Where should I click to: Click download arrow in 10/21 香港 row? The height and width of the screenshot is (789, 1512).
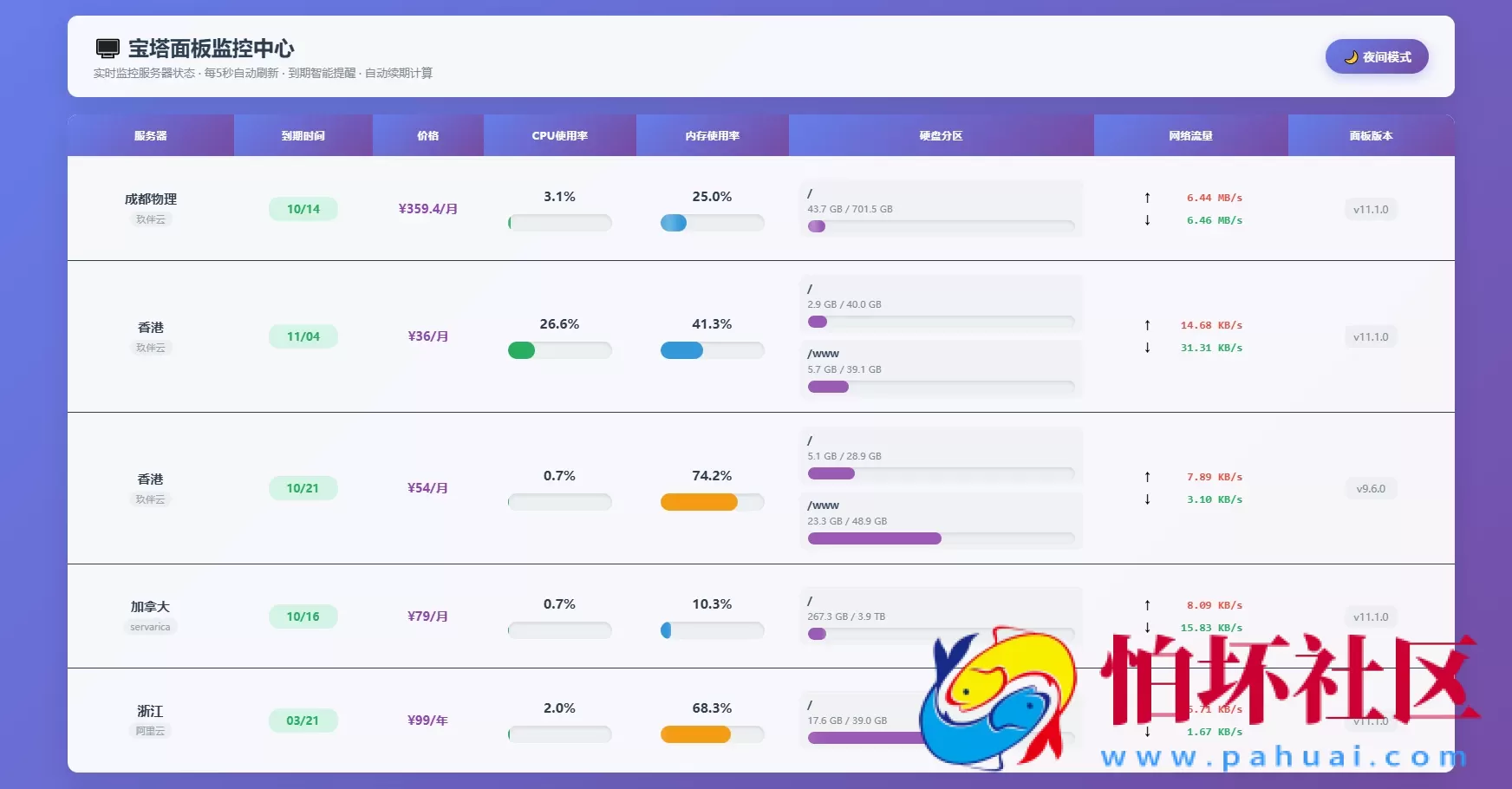point(1147,499)
